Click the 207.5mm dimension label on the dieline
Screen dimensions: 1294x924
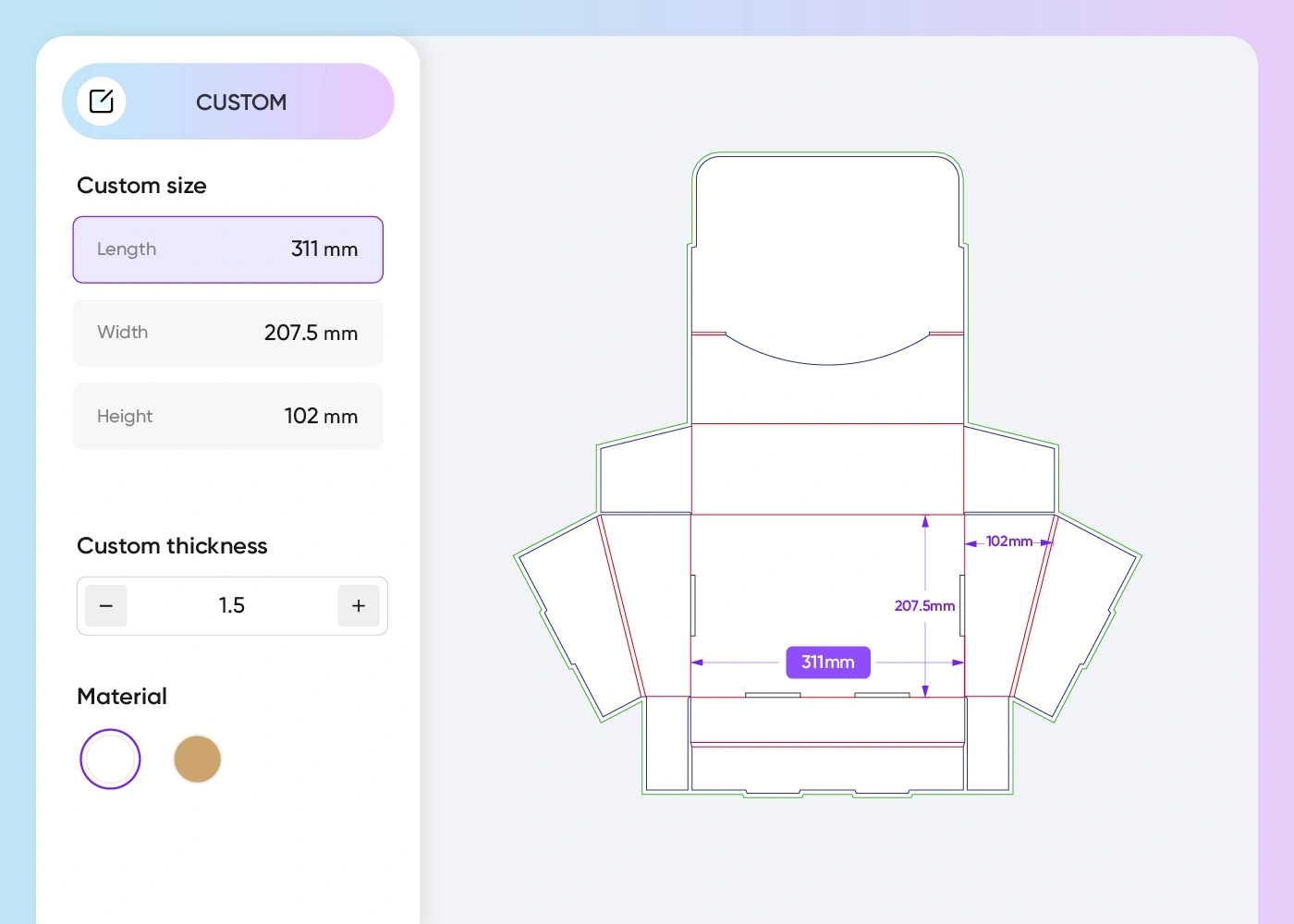coord(923,606)
